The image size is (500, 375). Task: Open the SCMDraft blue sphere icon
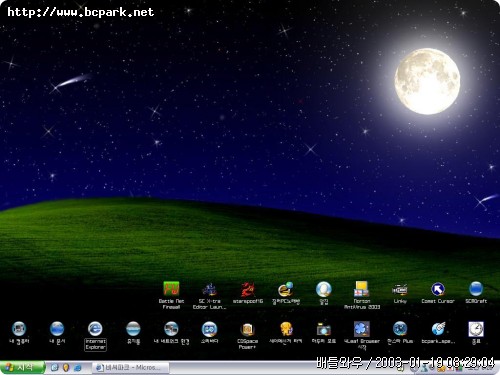476,289
